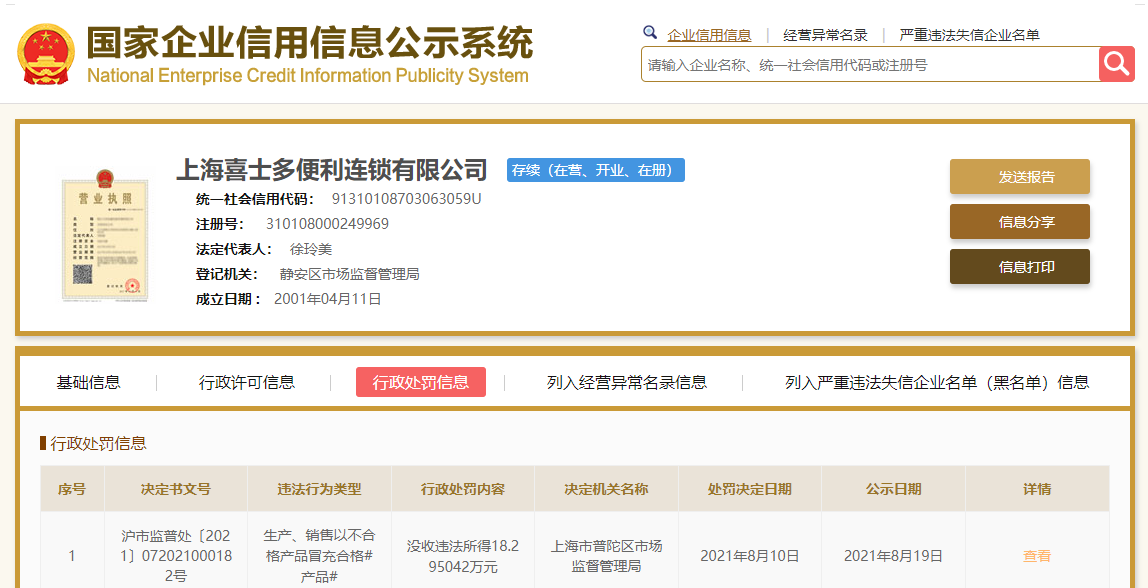The height and width of the screenshot is (588, 1148).
Task: Switch to the 列入经营异常名录信息 tab
Action: click(627, 382)
